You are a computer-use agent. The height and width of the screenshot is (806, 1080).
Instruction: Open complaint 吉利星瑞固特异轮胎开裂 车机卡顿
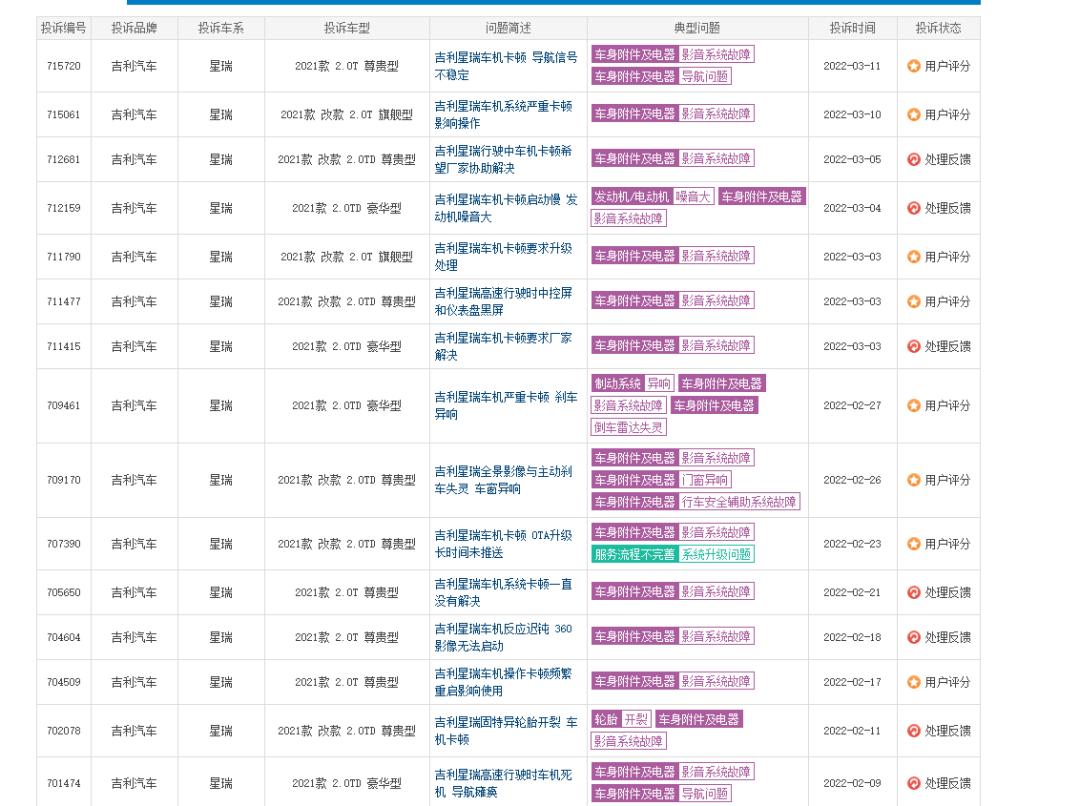[x=506, y=731]
